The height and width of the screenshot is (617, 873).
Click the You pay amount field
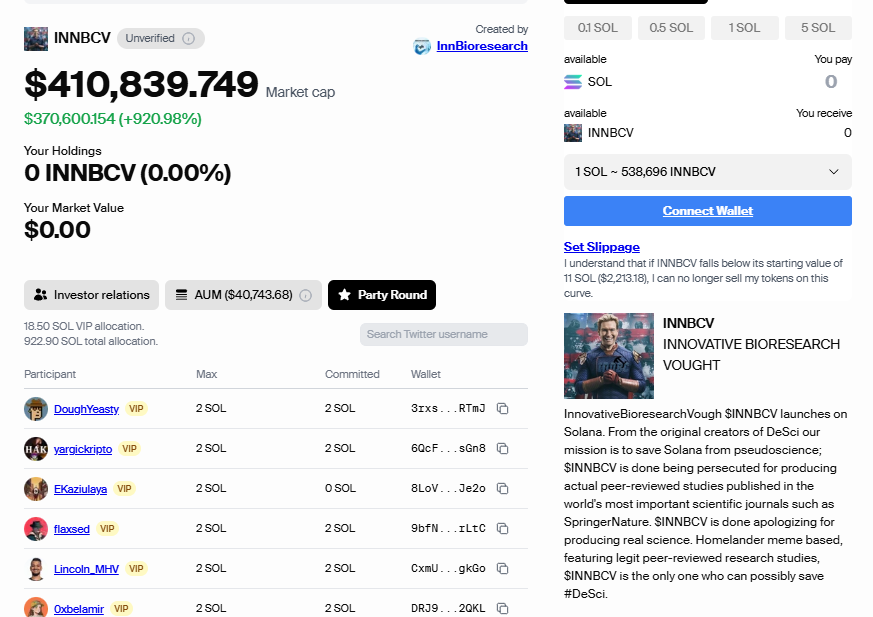(x=831, y=82)
